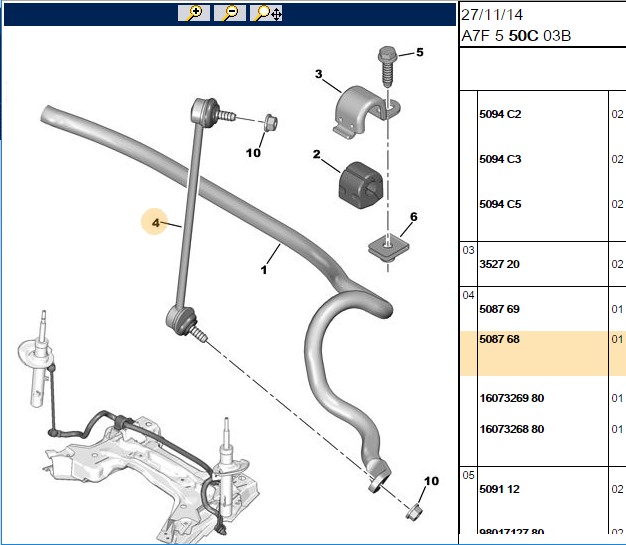Click callout number 5 near bolt
The image size is (626, 545).
(x=420, y=52)
